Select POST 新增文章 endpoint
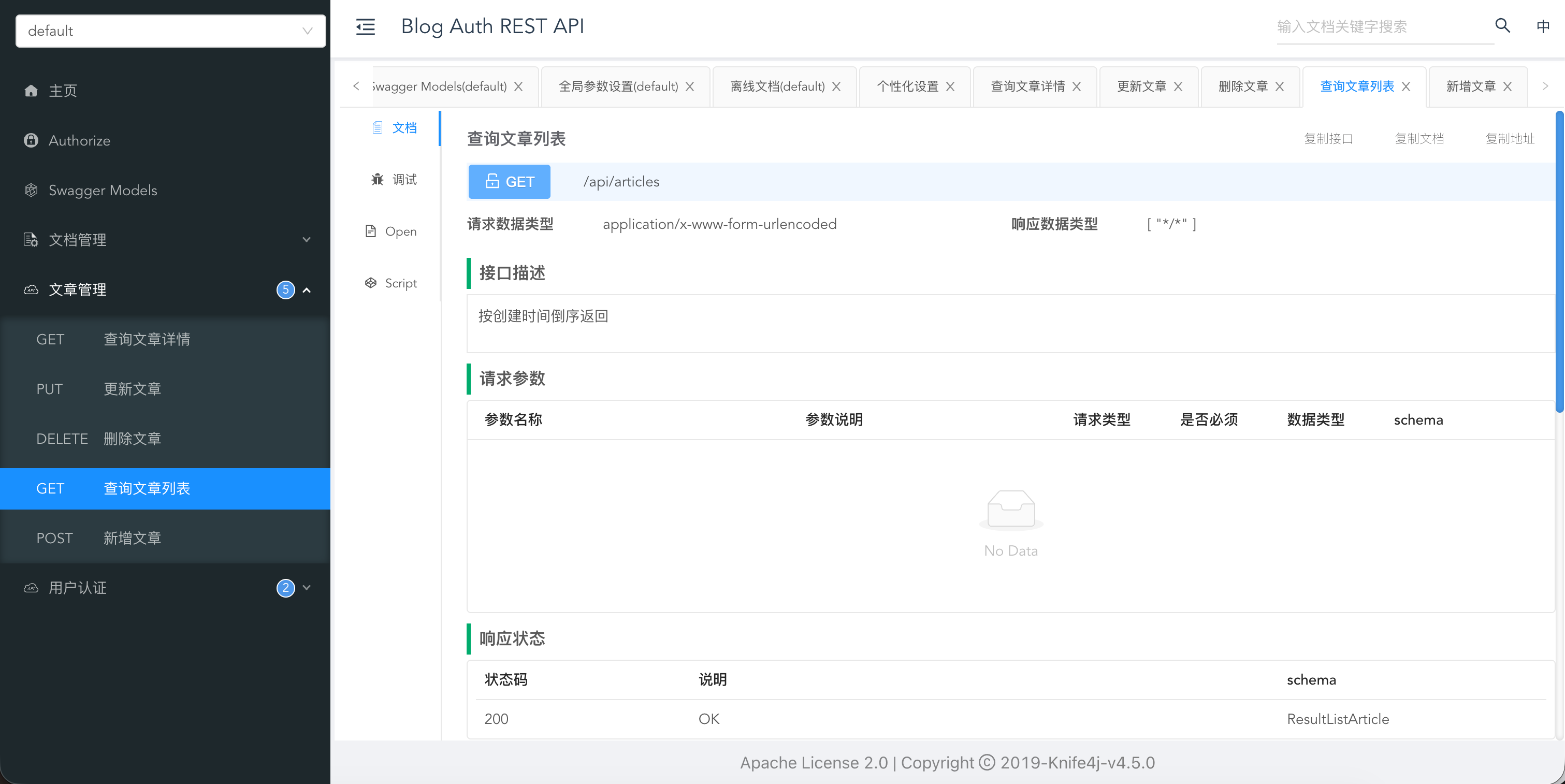 click(165, 539)
